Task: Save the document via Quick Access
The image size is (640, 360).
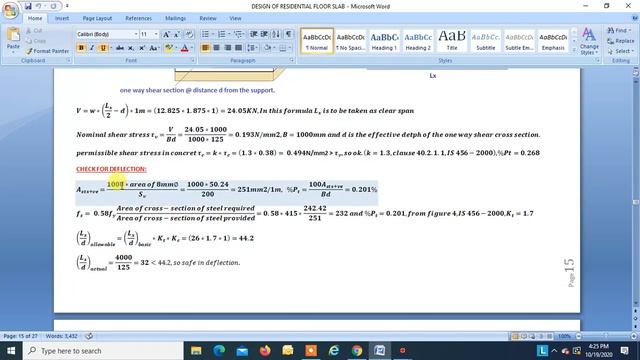Action: point(28,6)
